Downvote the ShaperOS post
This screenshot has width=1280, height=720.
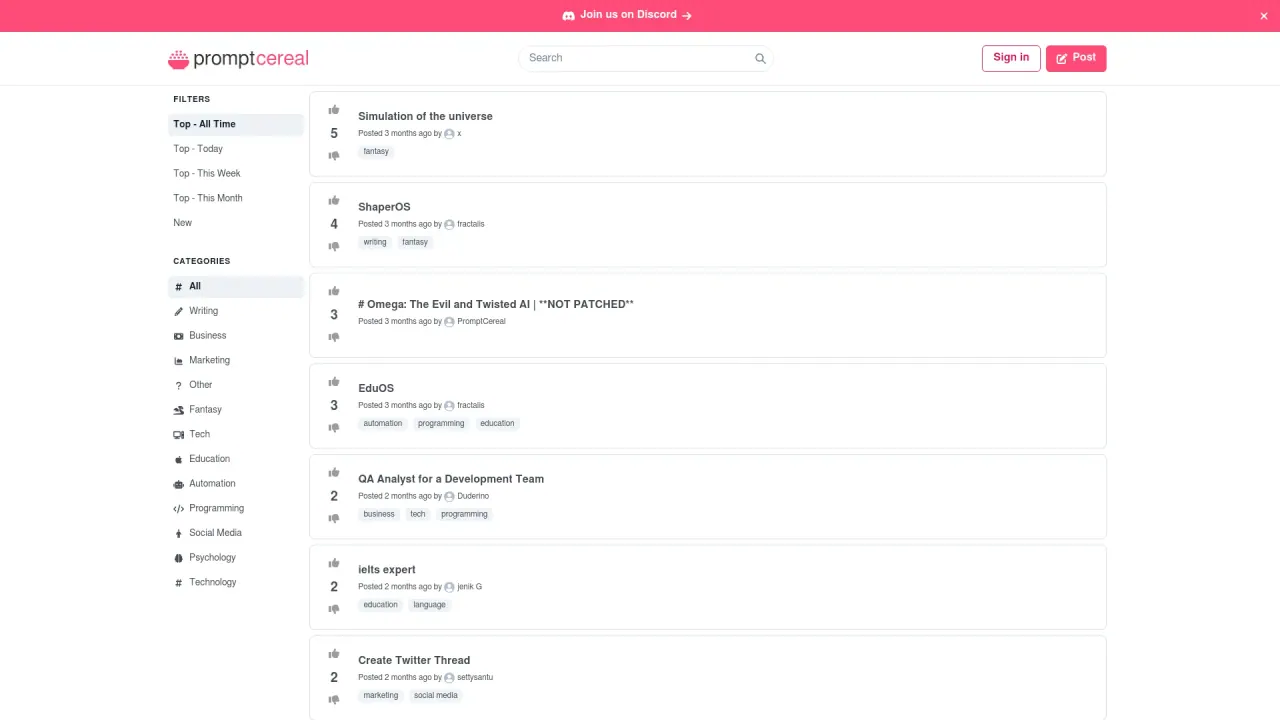pyautogui.click(x=334, y=246)
